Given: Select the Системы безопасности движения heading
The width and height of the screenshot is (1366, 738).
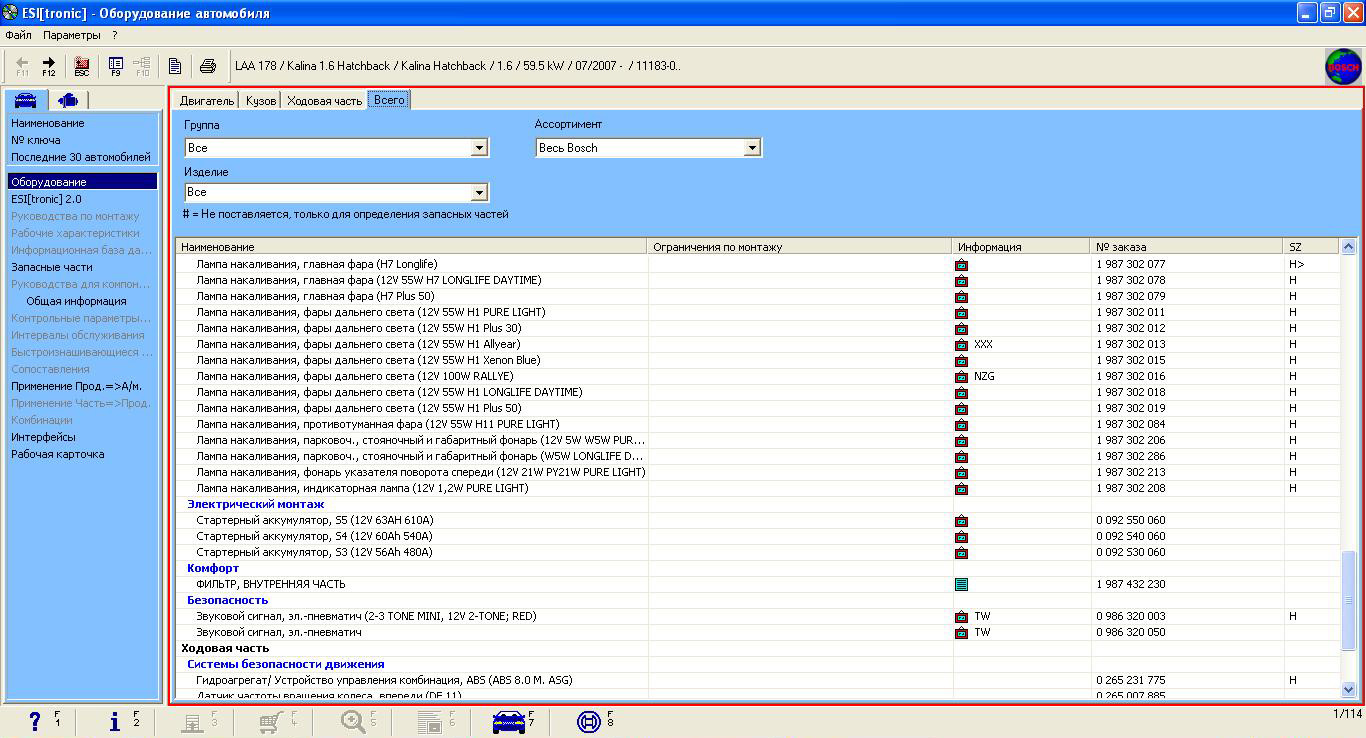Looking at the screenshot, I should [286, 665].
